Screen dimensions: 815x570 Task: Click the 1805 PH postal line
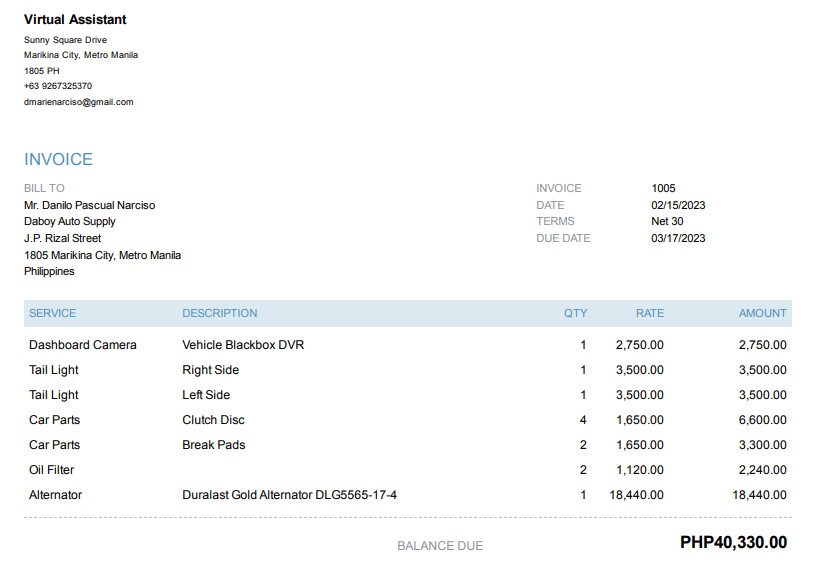coord(42,71)
